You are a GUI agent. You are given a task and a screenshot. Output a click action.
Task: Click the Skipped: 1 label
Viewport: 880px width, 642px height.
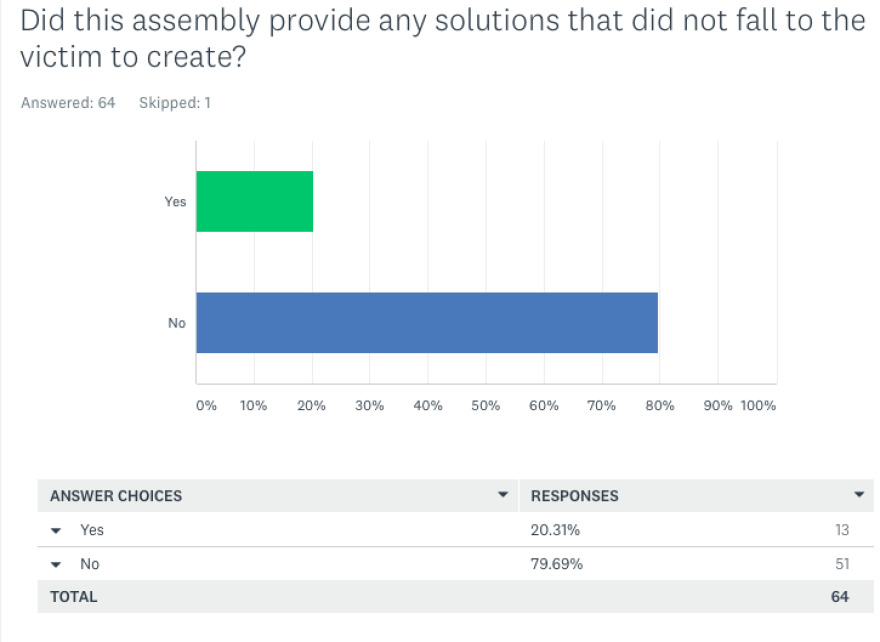[174, 102]
